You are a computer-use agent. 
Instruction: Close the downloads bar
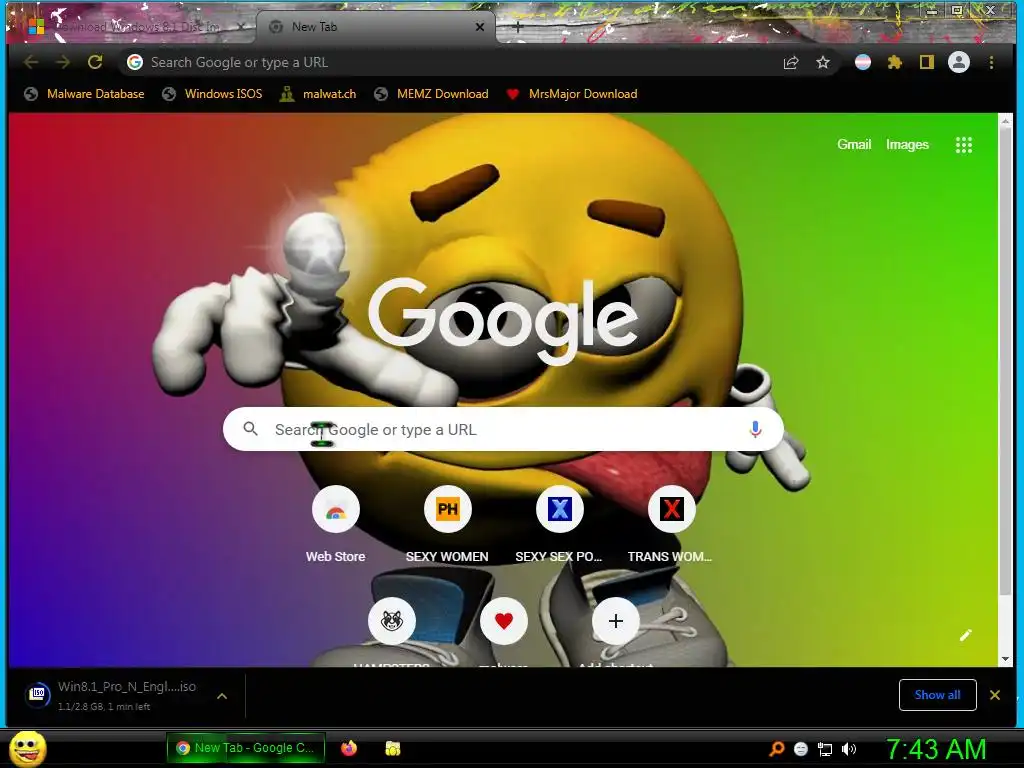tap(995, 695)
